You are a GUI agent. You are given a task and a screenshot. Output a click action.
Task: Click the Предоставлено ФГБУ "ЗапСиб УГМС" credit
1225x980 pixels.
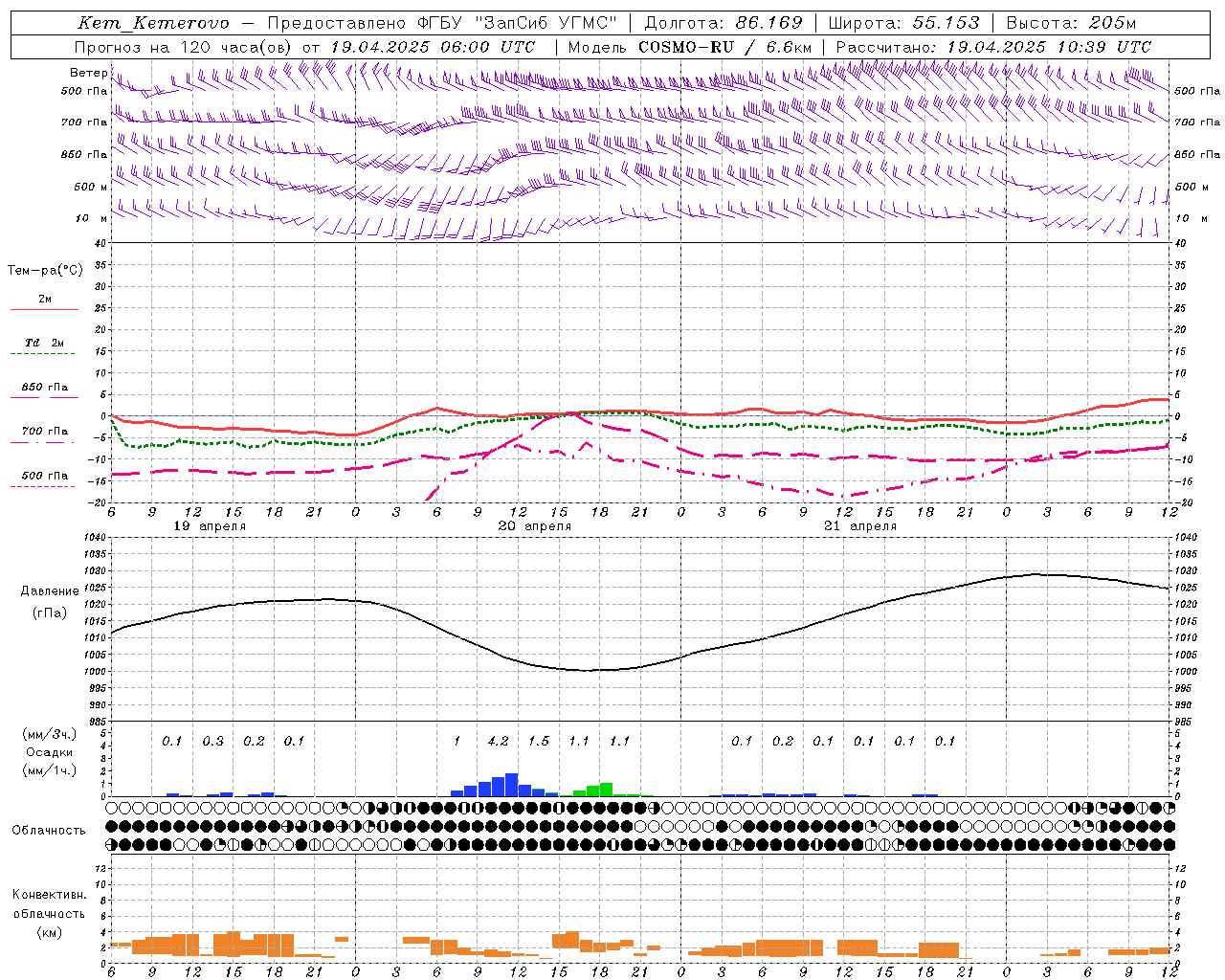tap(443, 23)
